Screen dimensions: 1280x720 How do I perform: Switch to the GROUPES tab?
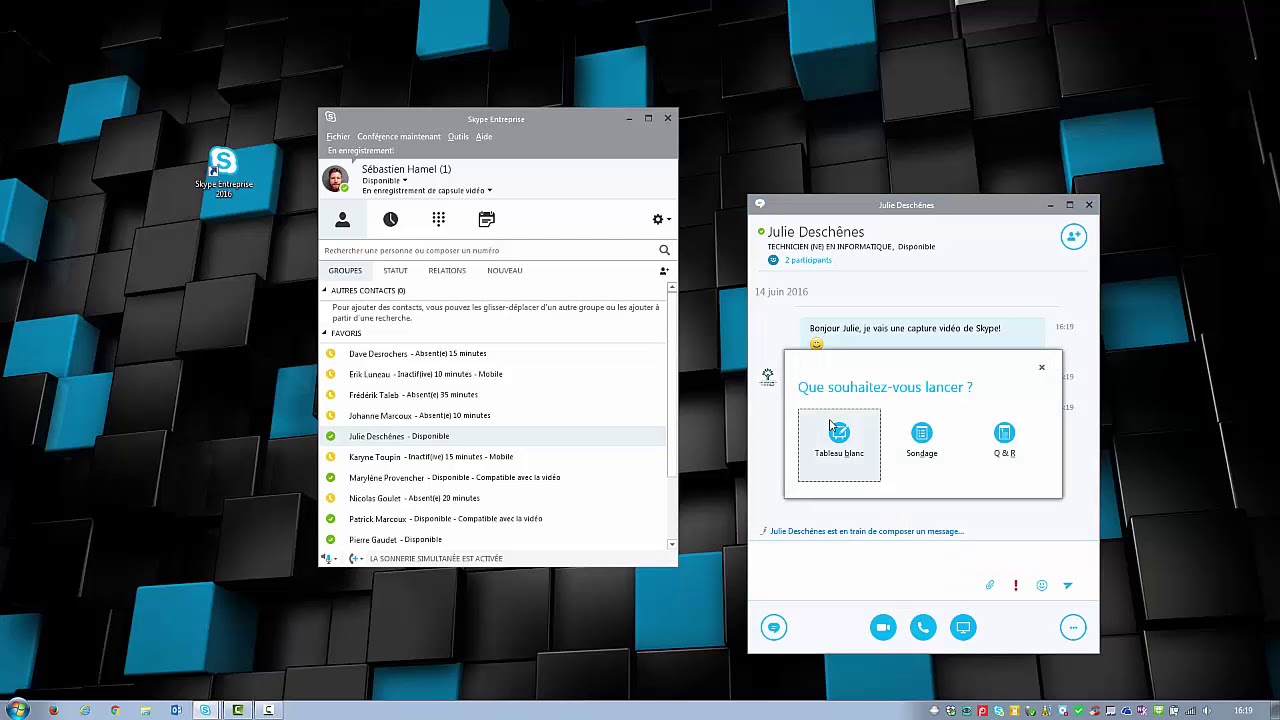pyautogui.click(x=345, y=270)
